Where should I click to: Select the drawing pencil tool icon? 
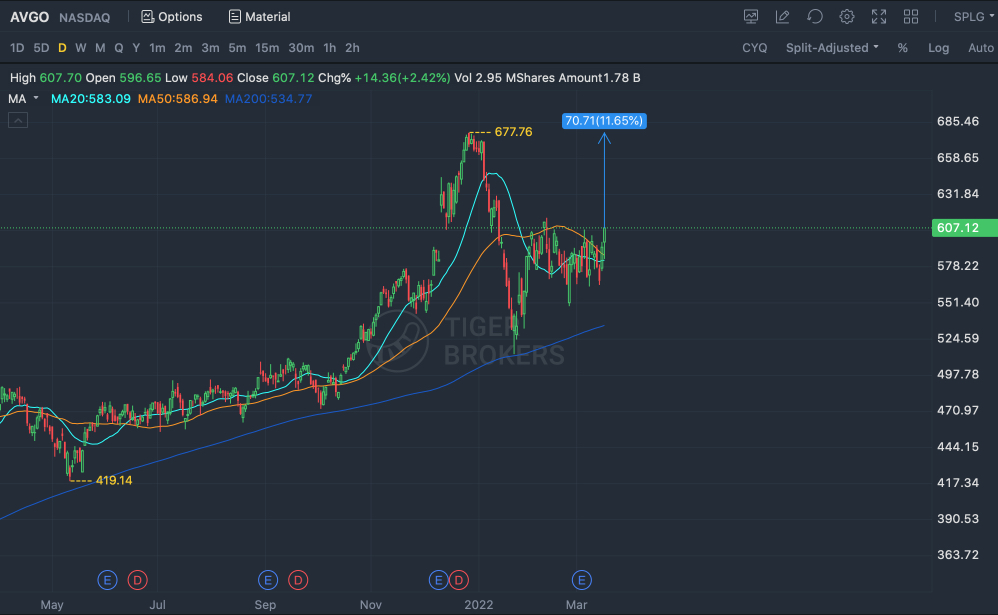coord(782,17)
